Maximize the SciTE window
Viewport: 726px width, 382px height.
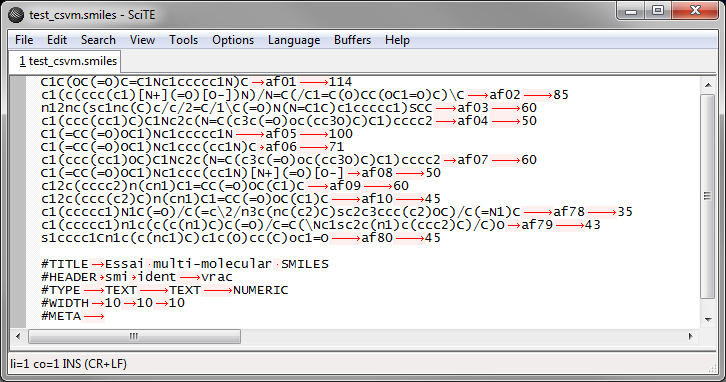click(x=658, y=11)
